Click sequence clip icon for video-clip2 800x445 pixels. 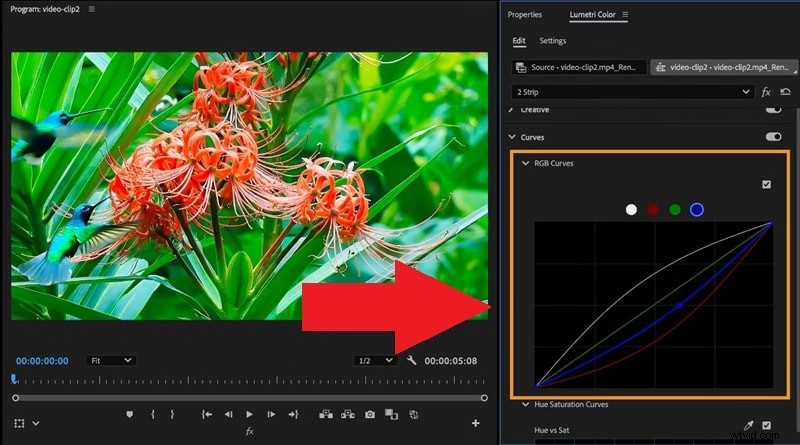tap(661, 67)
